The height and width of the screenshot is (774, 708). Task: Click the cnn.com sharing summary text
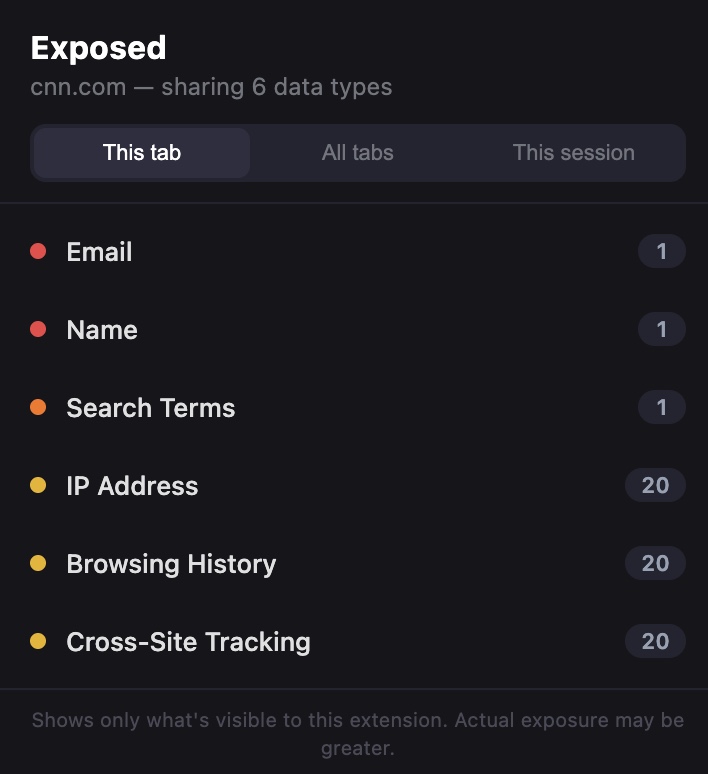click(x=211, y=87)
